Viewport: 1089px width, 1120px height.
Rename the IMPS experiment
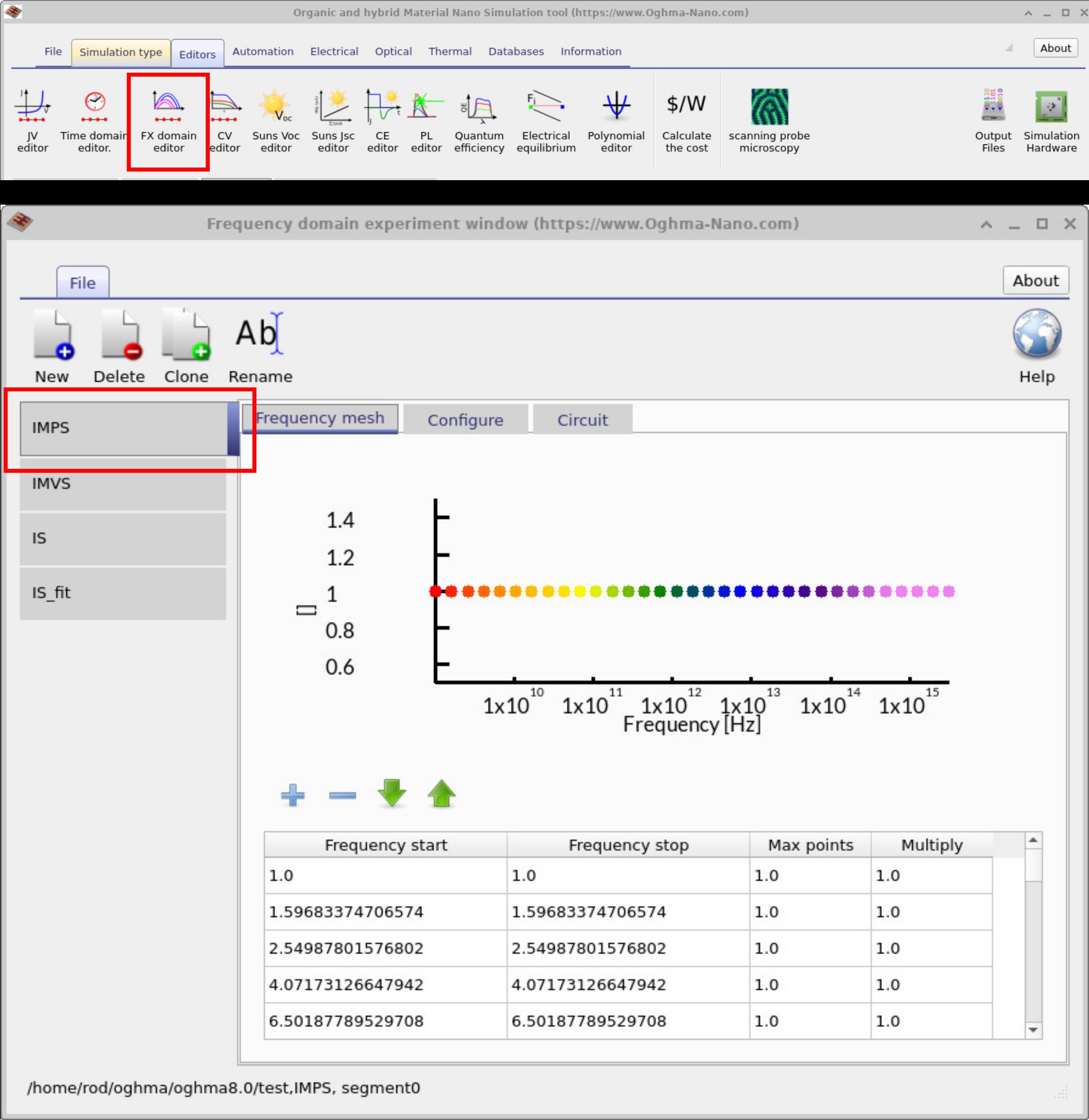coord(260,343)
